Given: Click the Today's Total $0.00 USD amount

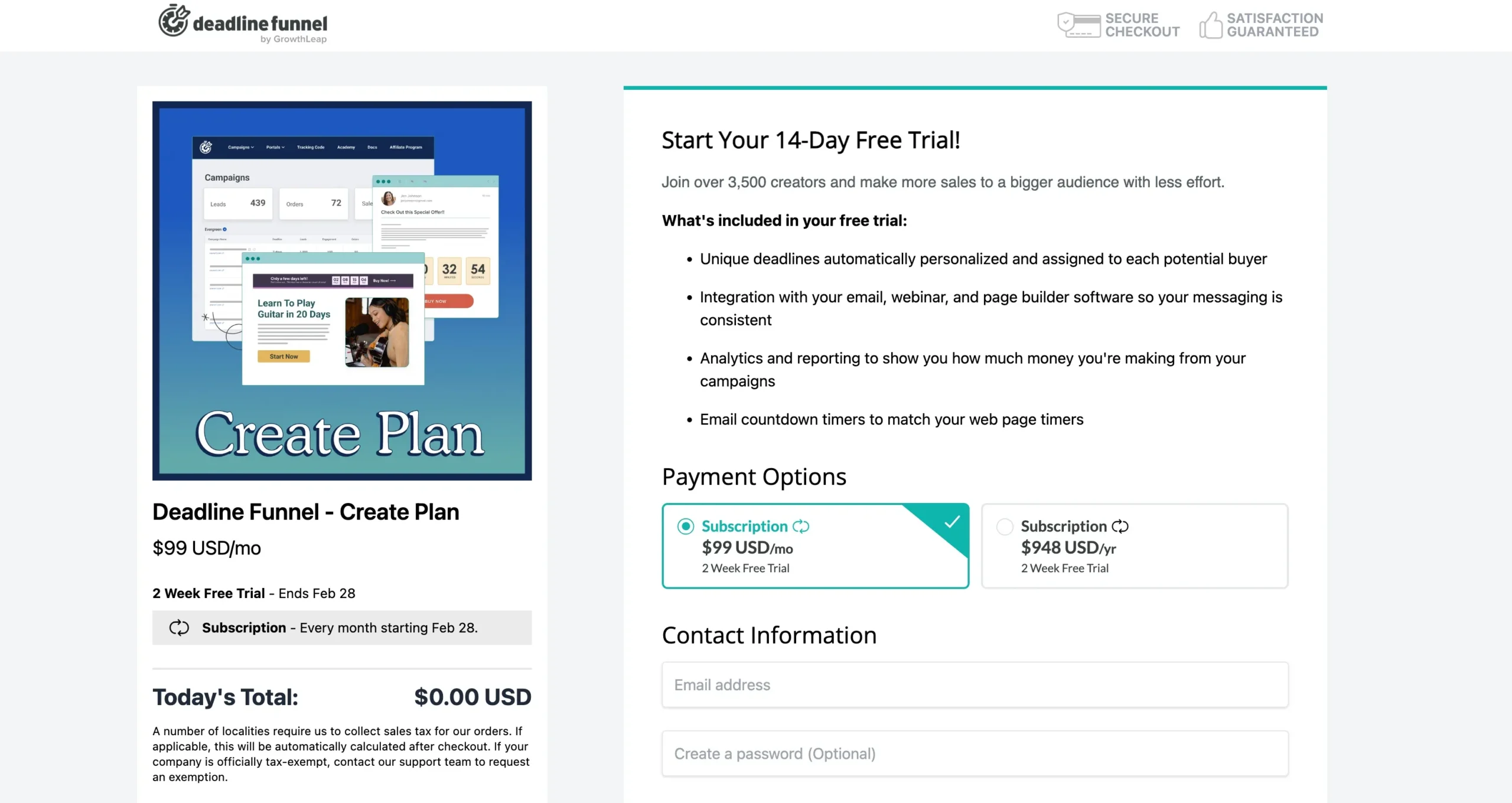Looking at the screenshot, I should [x=472, y=696].
